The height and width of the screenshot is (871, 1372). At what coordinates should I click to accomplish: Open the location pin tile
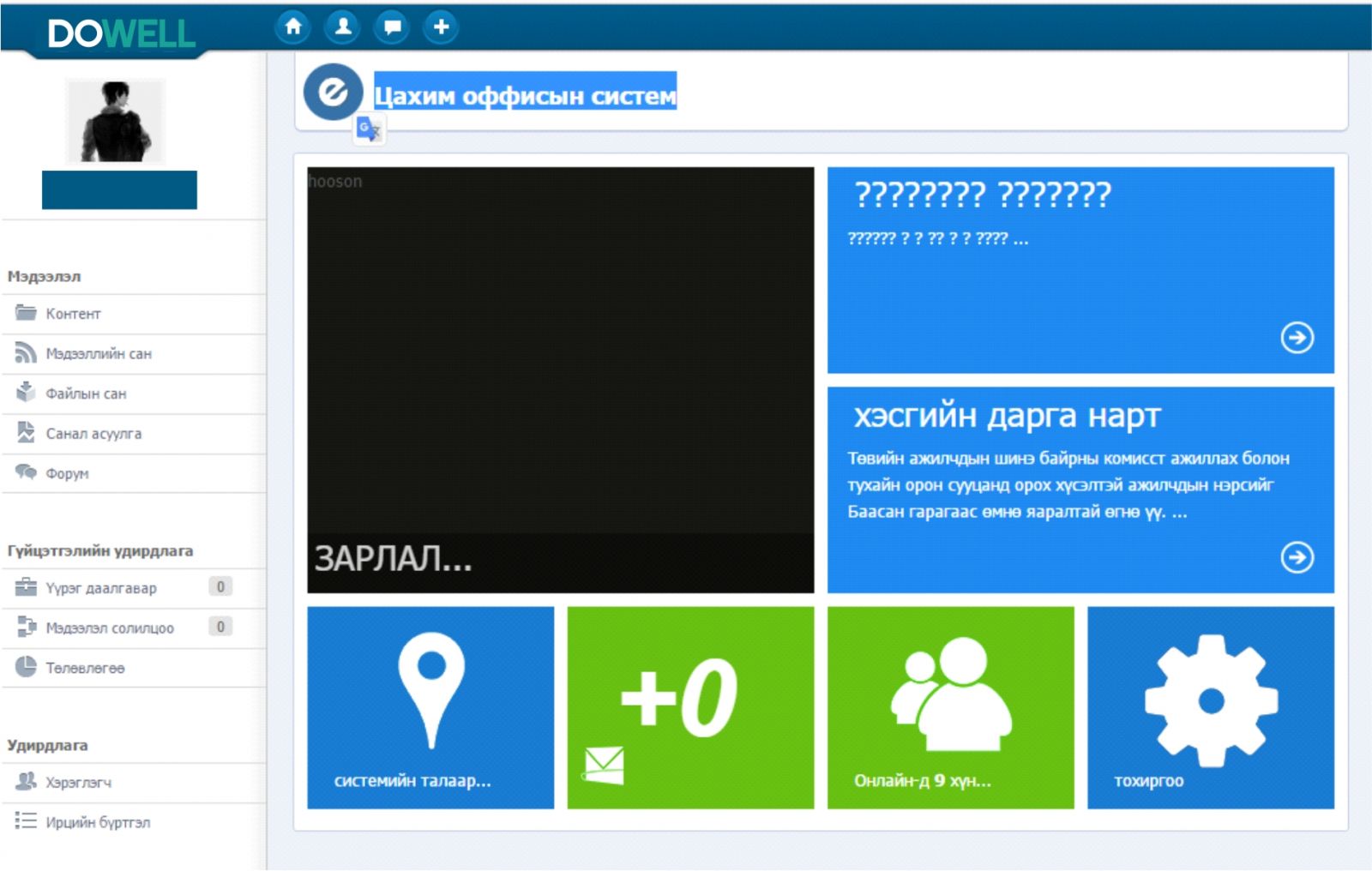pyautogui.click(x=430, y=707)
